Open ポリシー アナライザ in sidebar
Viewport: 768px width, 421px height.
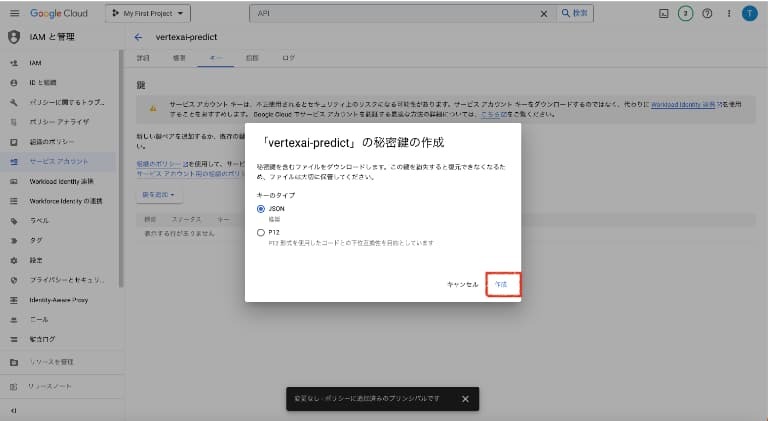tap(60, 122)
